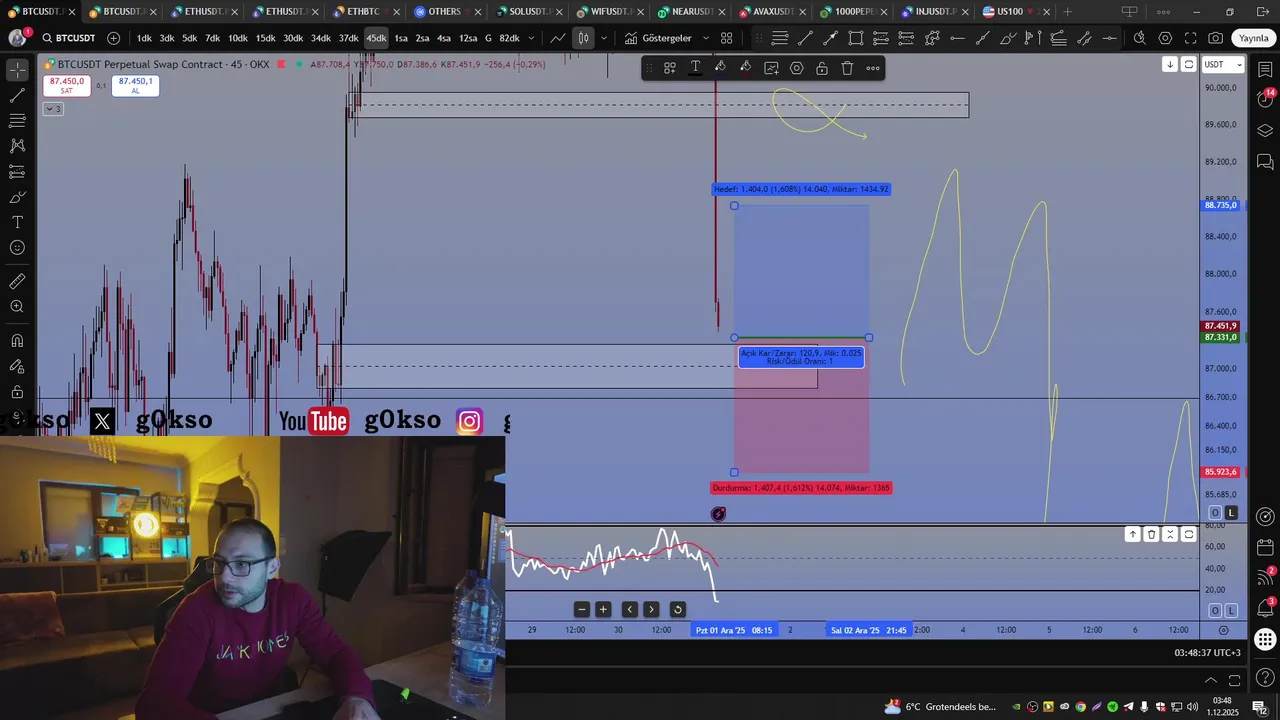This screenshot has height=720, width=1280.
Task: Delete selected drawing with trash icon
Action: click(847, 68)
